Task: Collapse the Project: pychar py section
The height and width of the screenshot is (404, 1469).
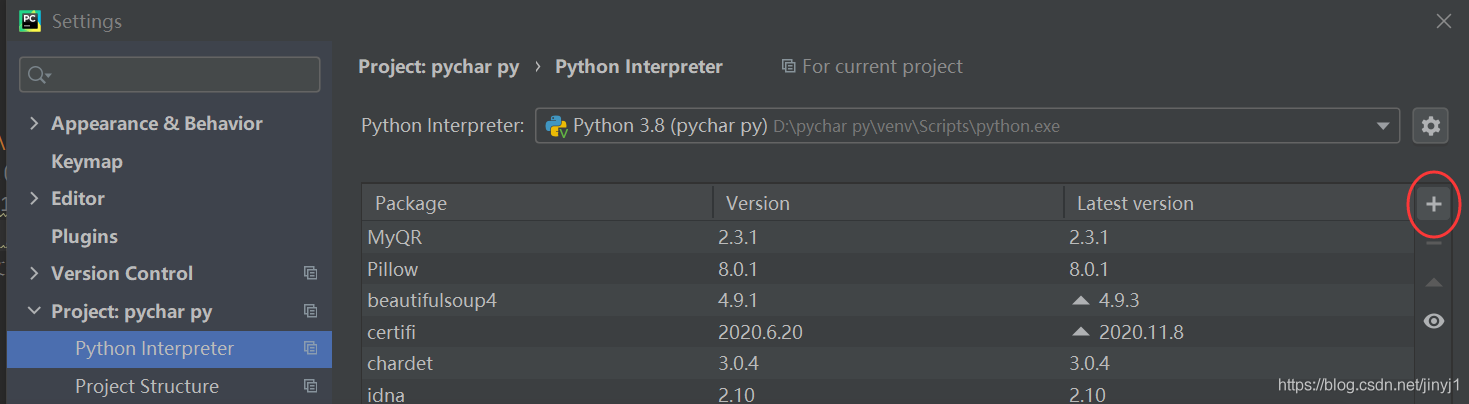Action: (34, 311)
